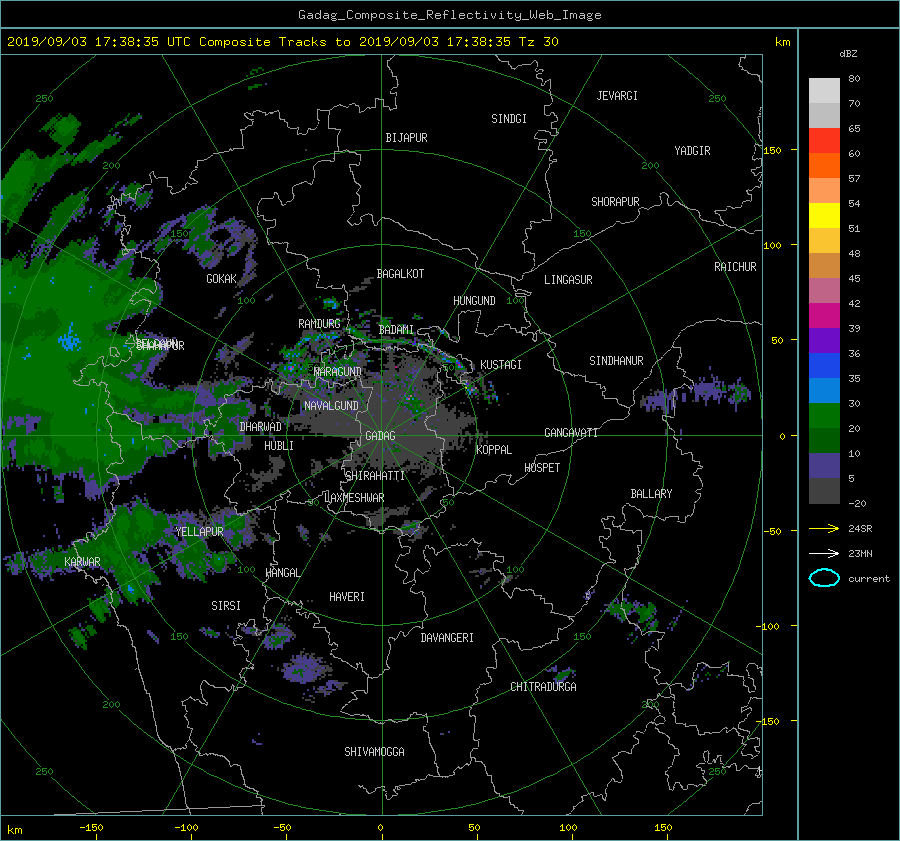Pick the orange legend swatch at 60 dBZ

824,165
